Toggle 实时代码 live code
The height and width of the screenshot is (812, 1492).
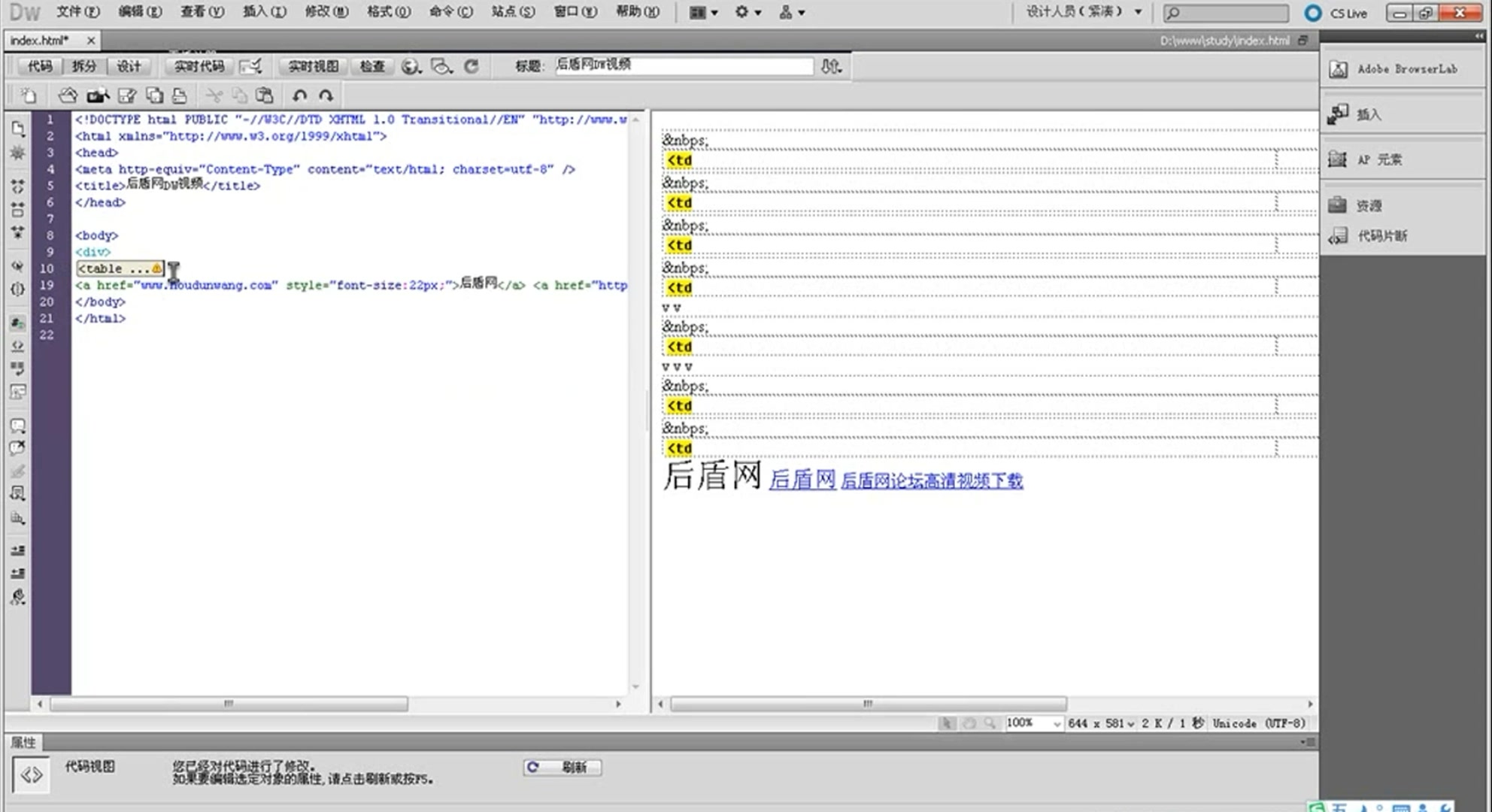click(199, 66)
